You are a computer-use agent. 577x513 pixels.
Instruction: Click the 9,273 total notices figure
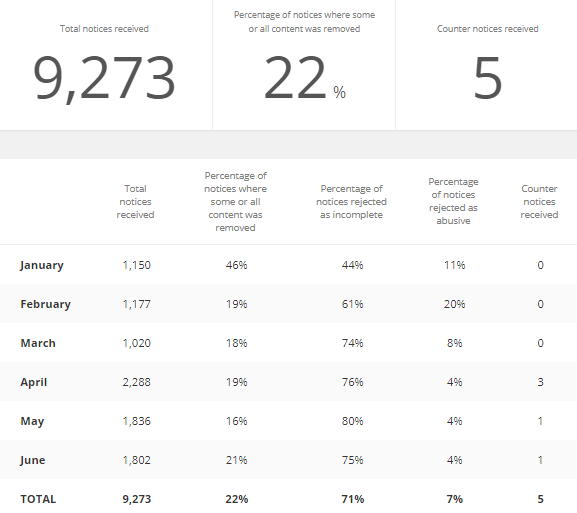click(x=104, y=78)
